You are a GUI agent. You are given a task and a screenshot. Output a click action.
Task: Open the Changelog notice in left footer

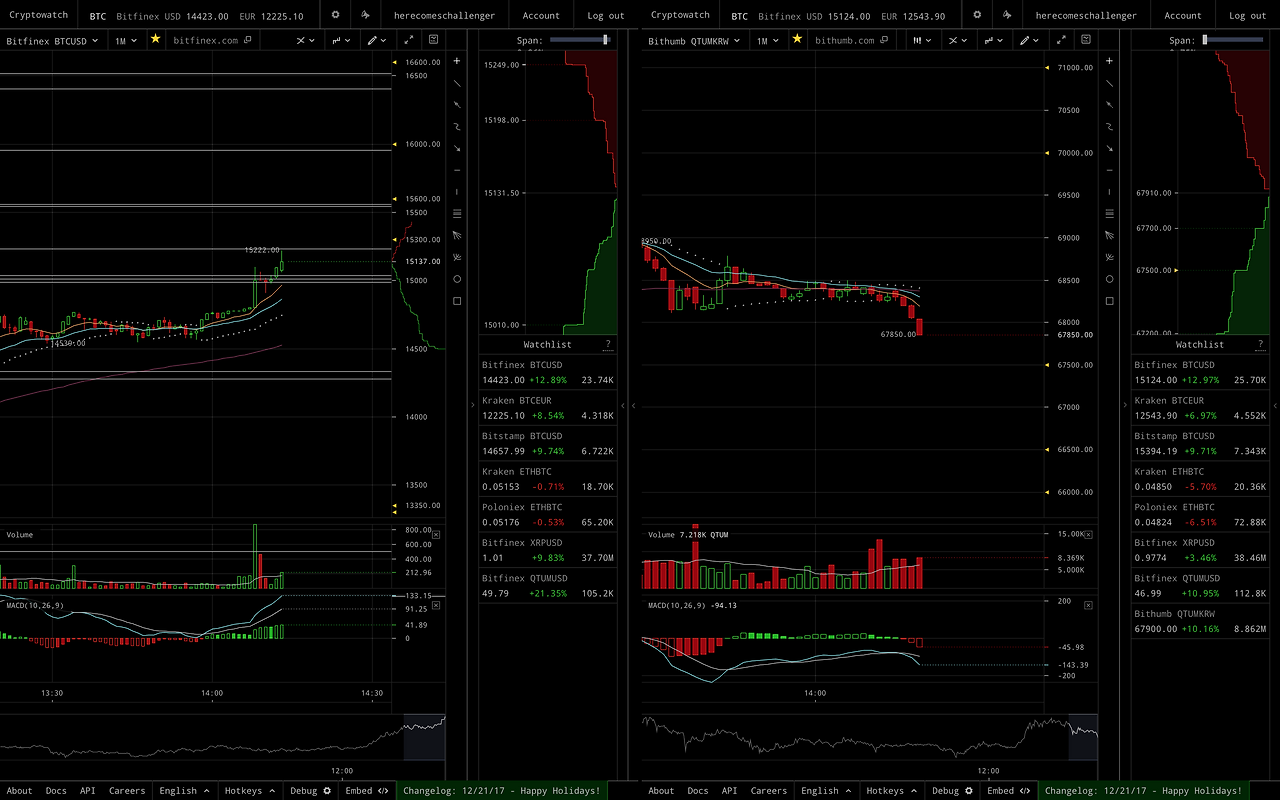pyautogui.click(x=502, y=791)
